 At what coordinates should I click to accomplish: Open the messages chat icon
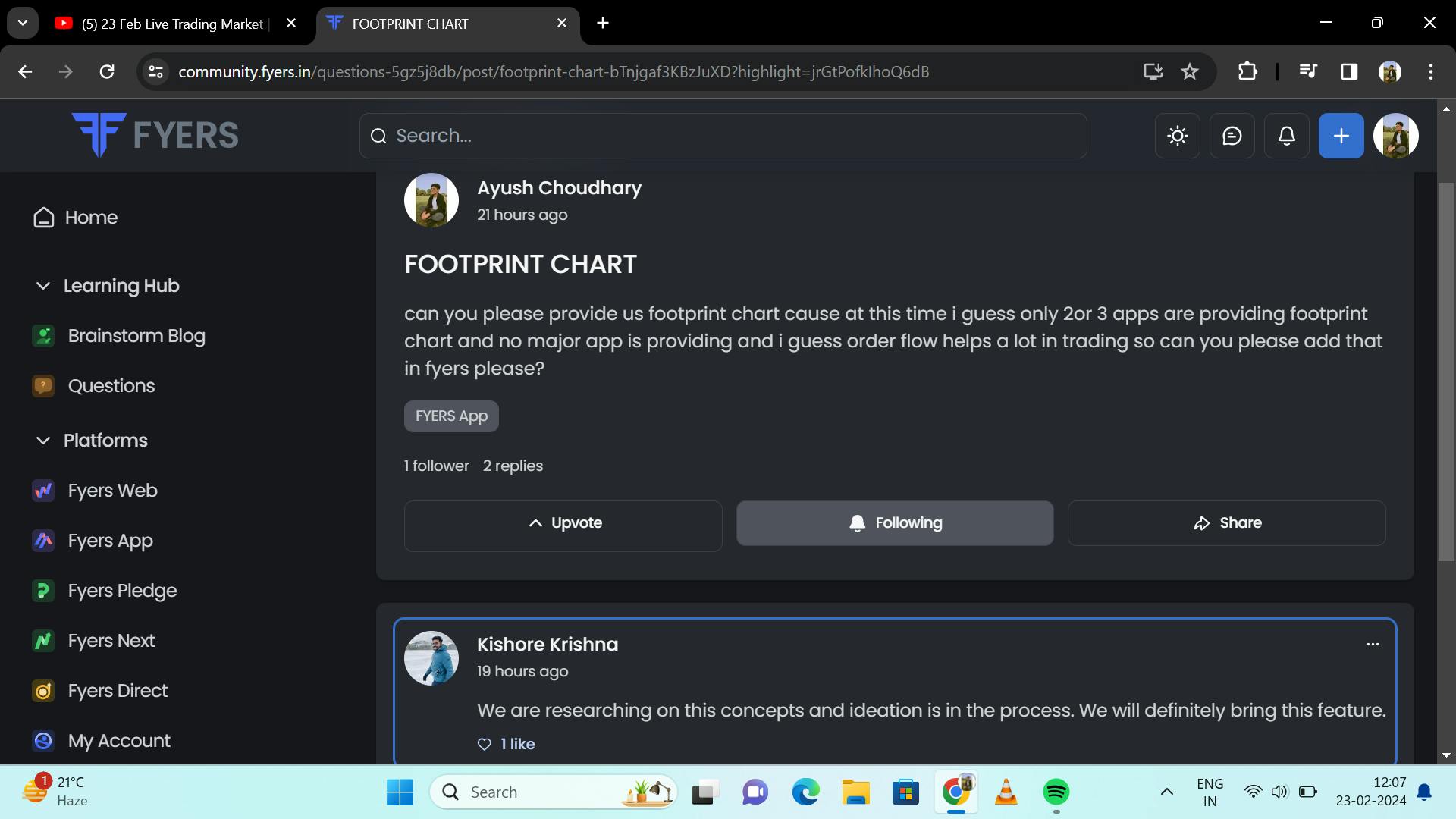click(1232, 136)
